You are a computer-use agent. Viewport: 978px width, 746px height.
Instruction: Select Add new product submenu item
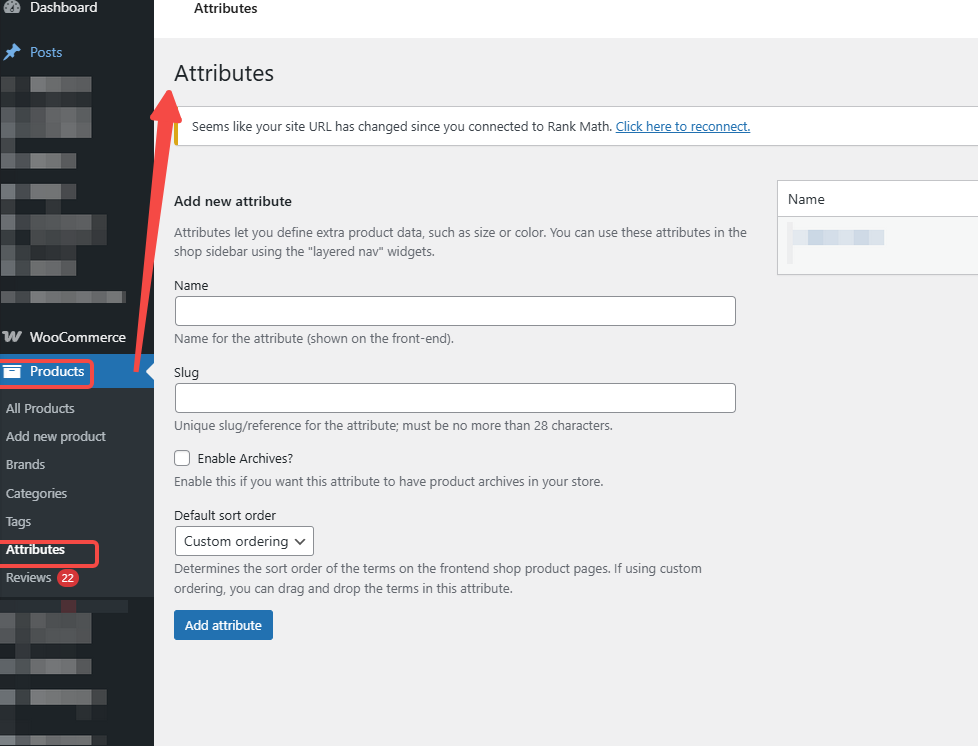(x=55, y=436)
